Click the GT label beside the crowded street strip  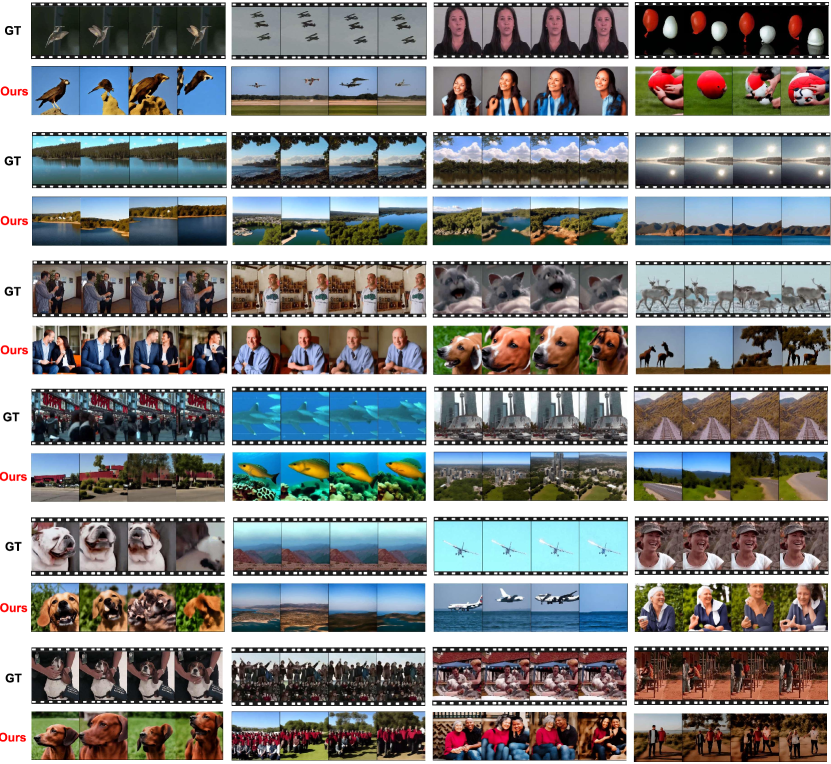(11, 417)
